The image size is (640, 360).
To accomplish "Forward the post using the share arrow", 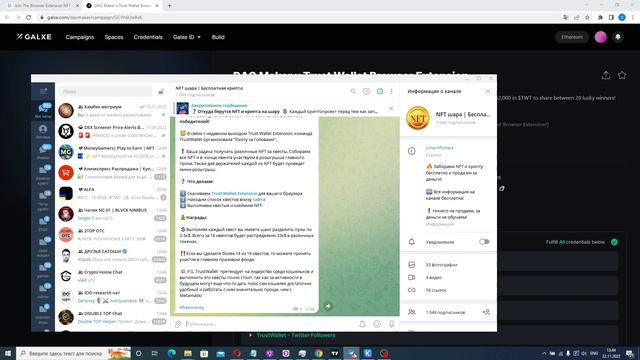I will click(x=328, y=306).
